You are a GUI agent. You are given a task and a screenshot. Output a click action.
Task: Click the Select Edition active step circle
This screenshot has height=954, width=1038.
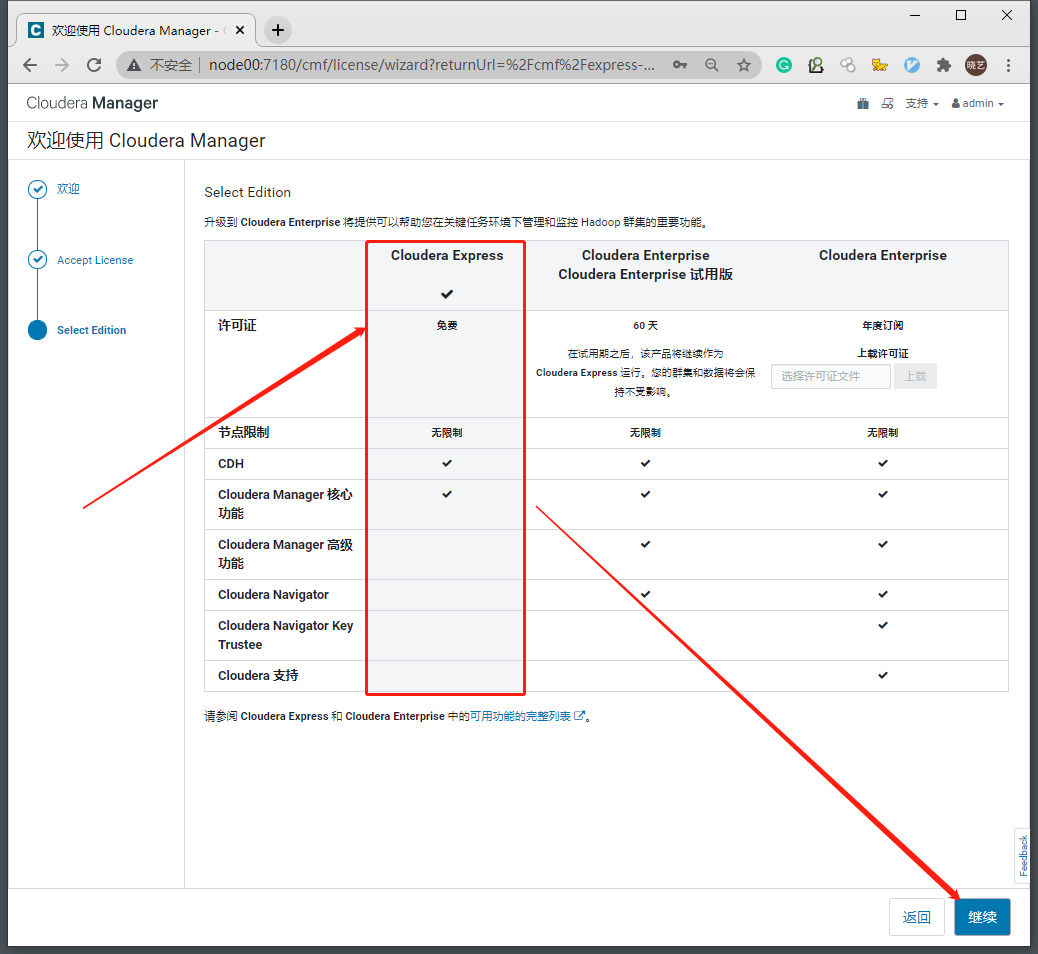click(x=38, y=330)
